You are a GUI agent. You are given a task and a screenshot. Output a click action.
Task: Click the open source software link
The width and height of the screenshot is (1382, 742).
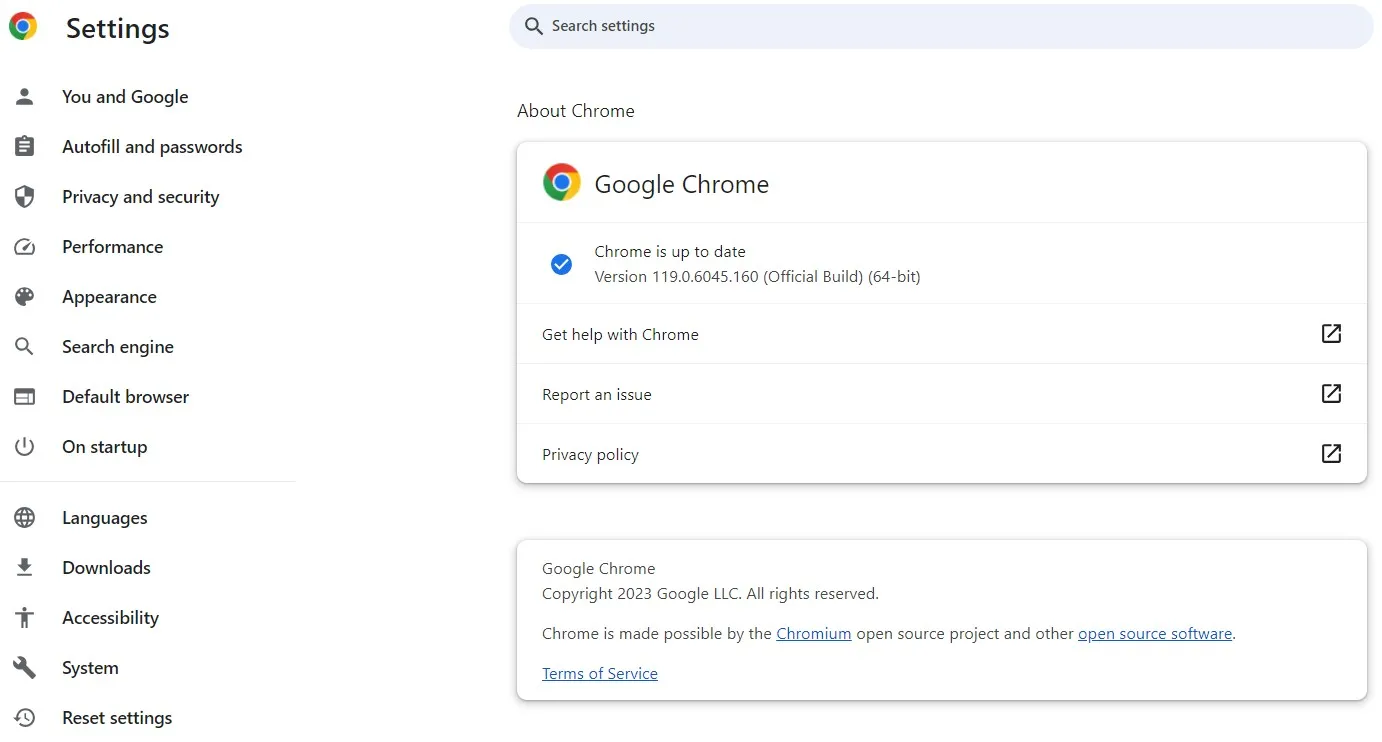pyautogui.click(x=1155, y=633)
